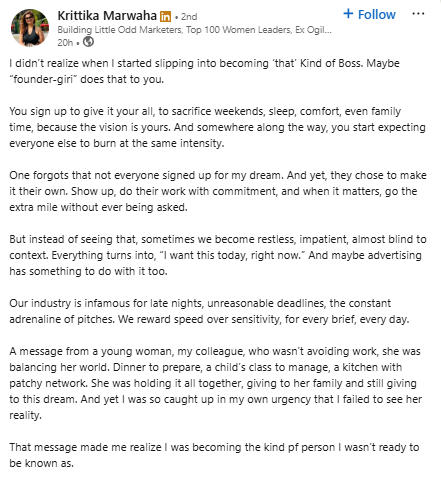Select the 'I didn't realize' opening paragraph
441x481 pixels.
point(204,71)
